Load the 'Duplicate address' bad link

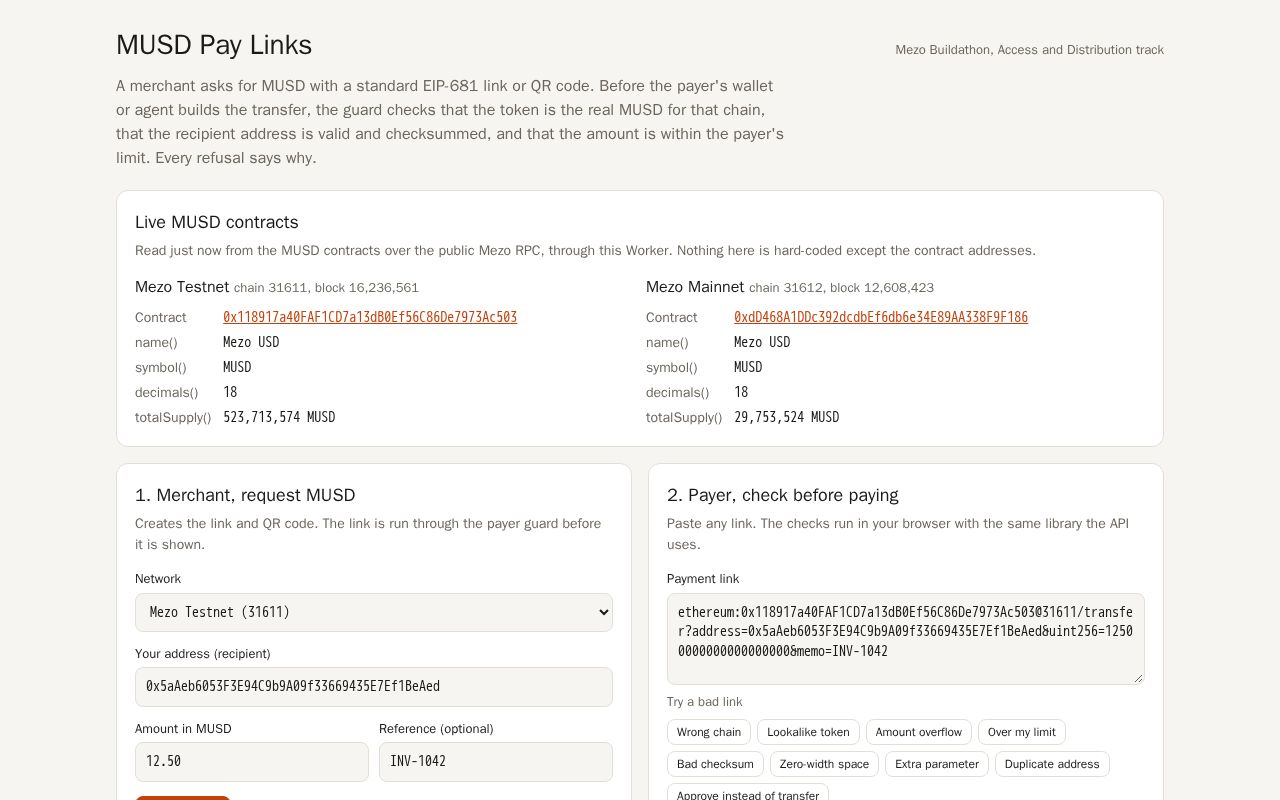(1052, 764)
